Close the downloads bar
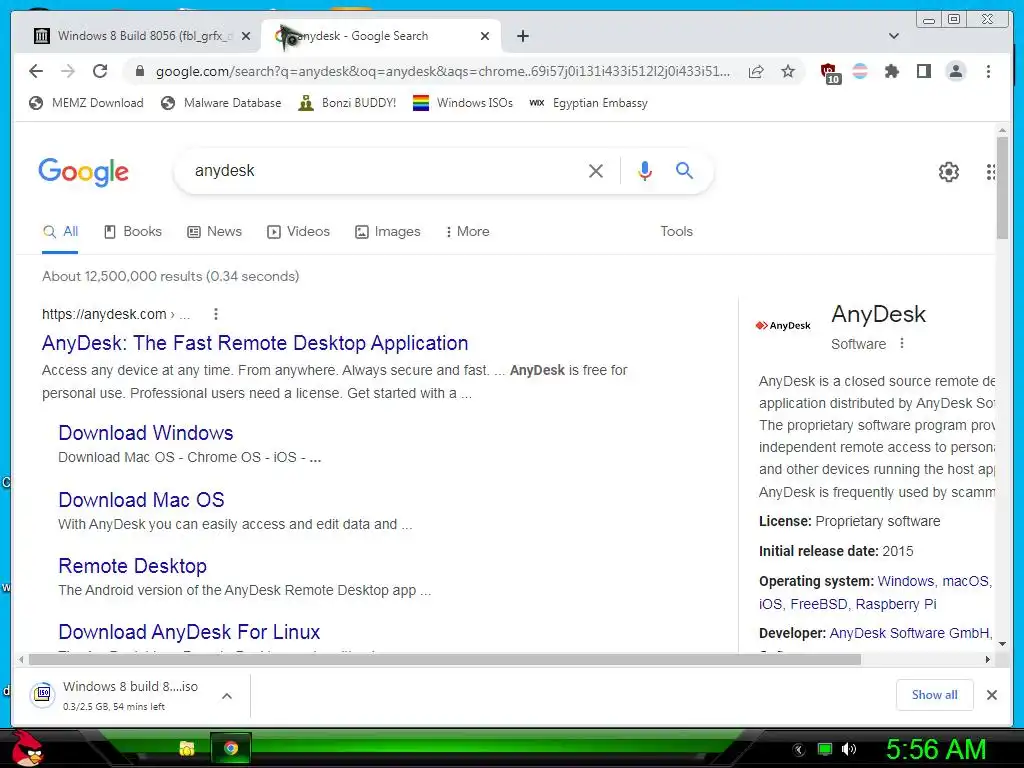This screenshot has height=768, width=1024. tap(991, 695)
